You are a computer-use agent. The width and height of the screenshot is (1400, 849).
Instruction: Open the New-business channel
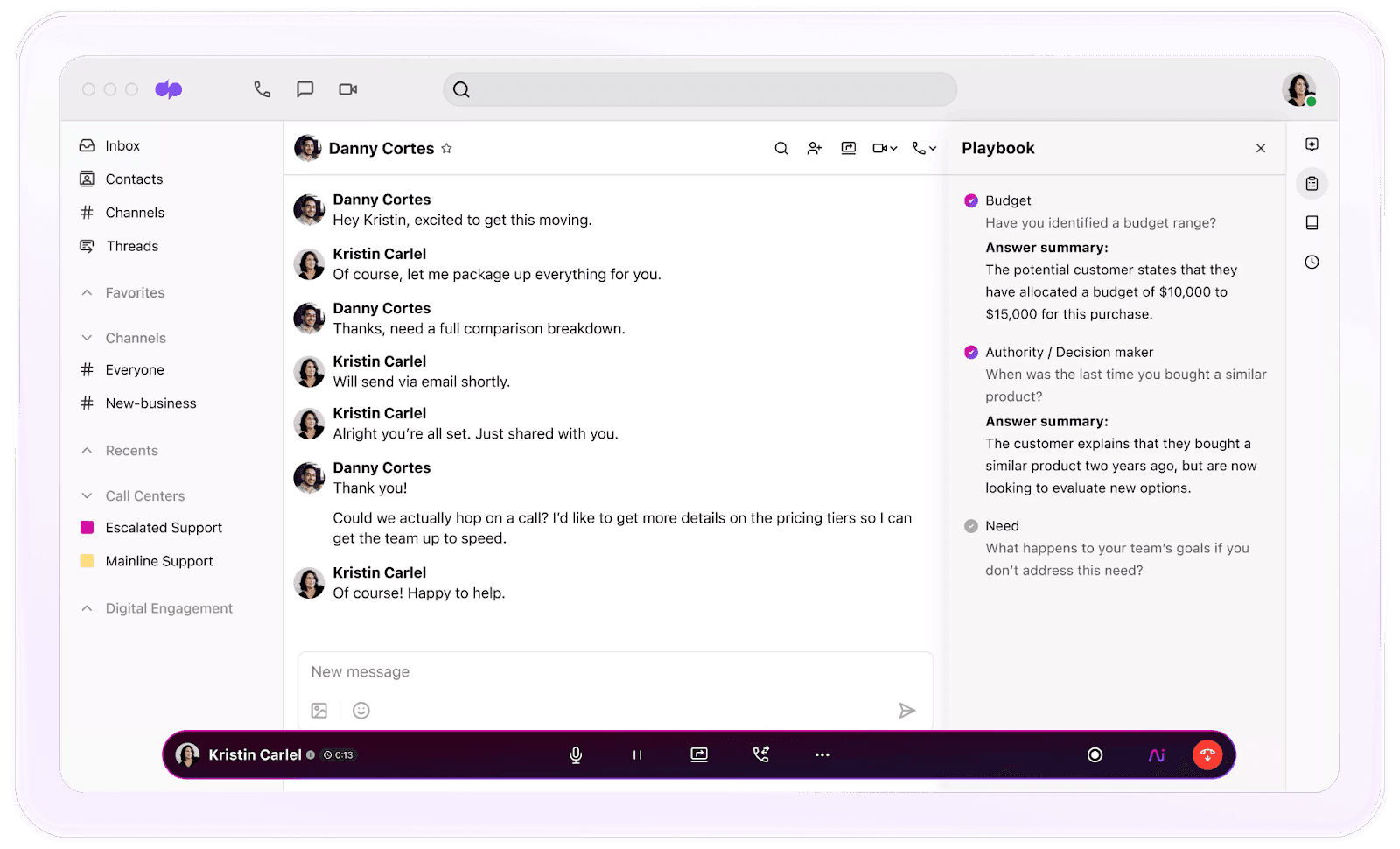click(150, 403)
